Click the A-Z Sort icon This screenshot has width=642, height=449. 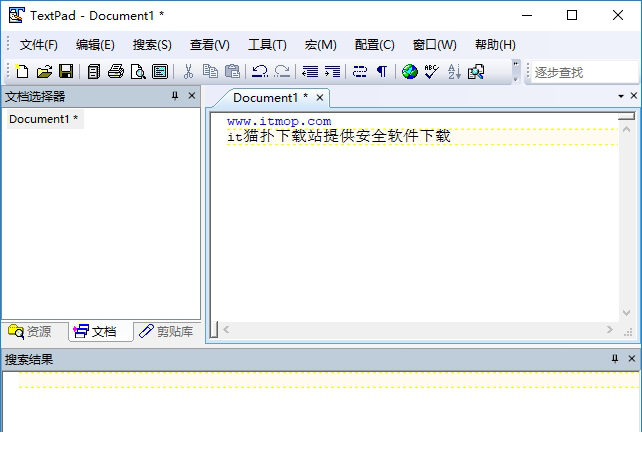(454, 72)
